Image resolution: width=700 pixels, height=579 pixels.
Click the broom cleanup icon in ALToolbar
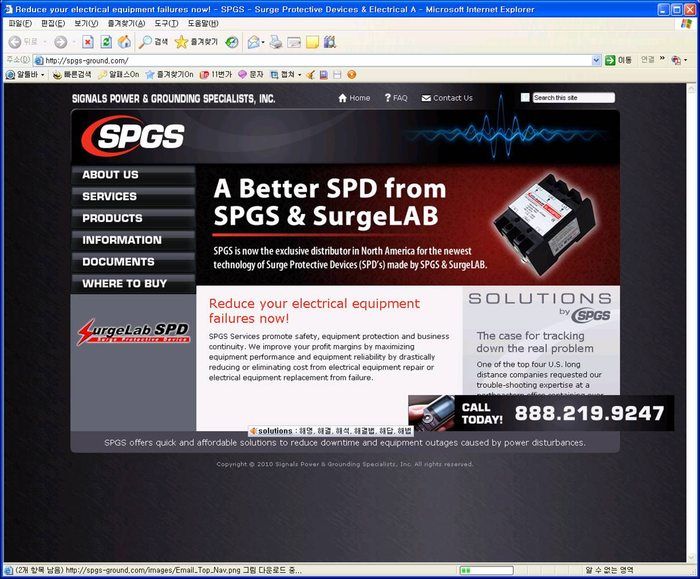(310, 75)
